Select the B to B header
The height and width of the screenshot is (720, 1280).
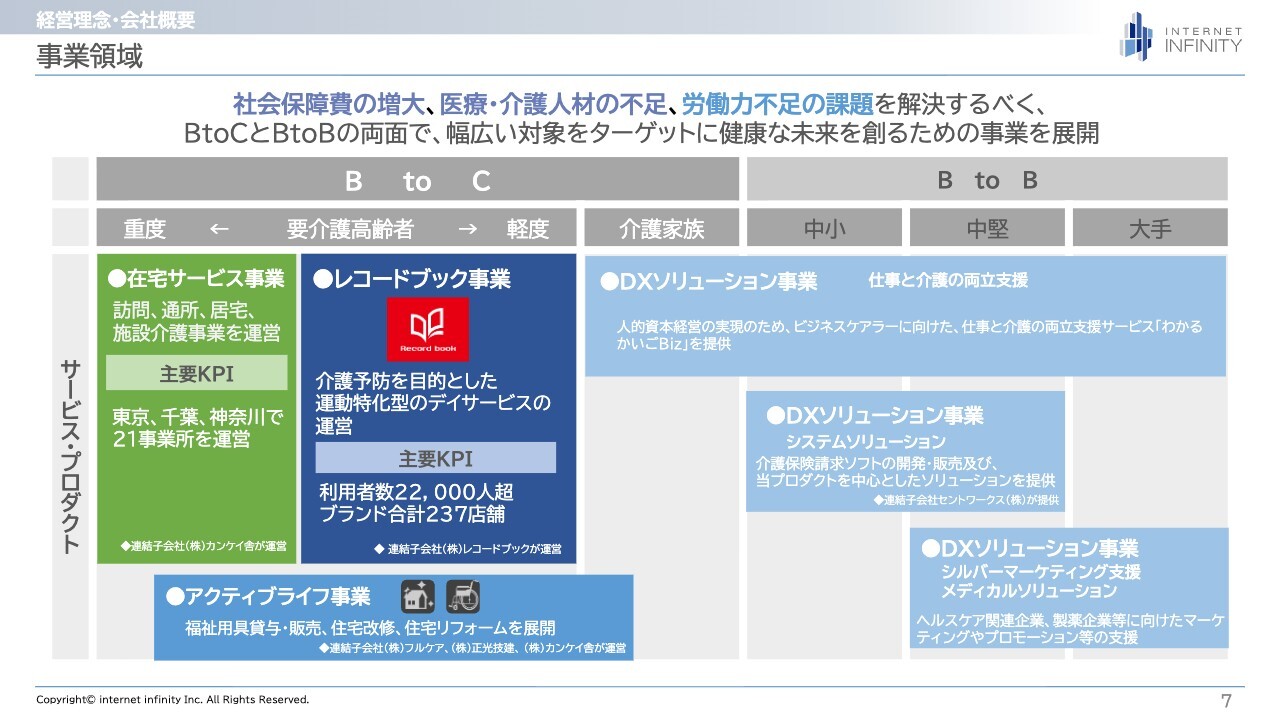tap(986, 180)
